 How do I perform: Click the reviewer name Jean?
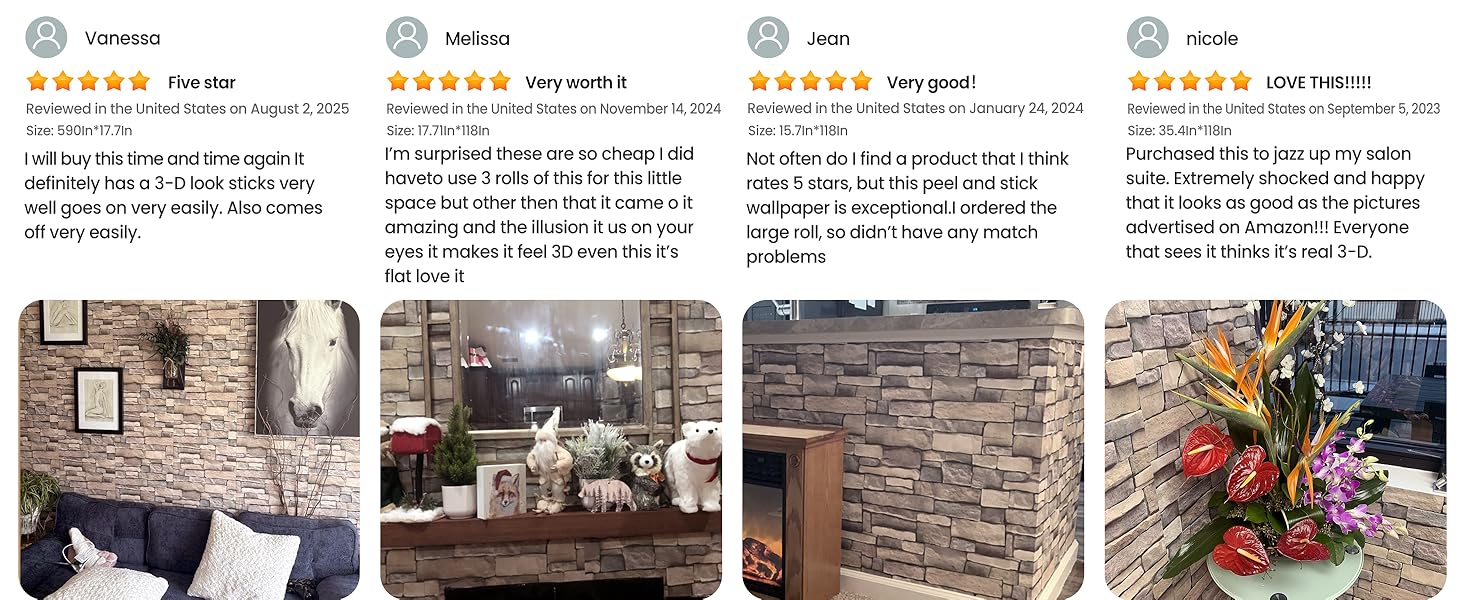tap(828, 39)
